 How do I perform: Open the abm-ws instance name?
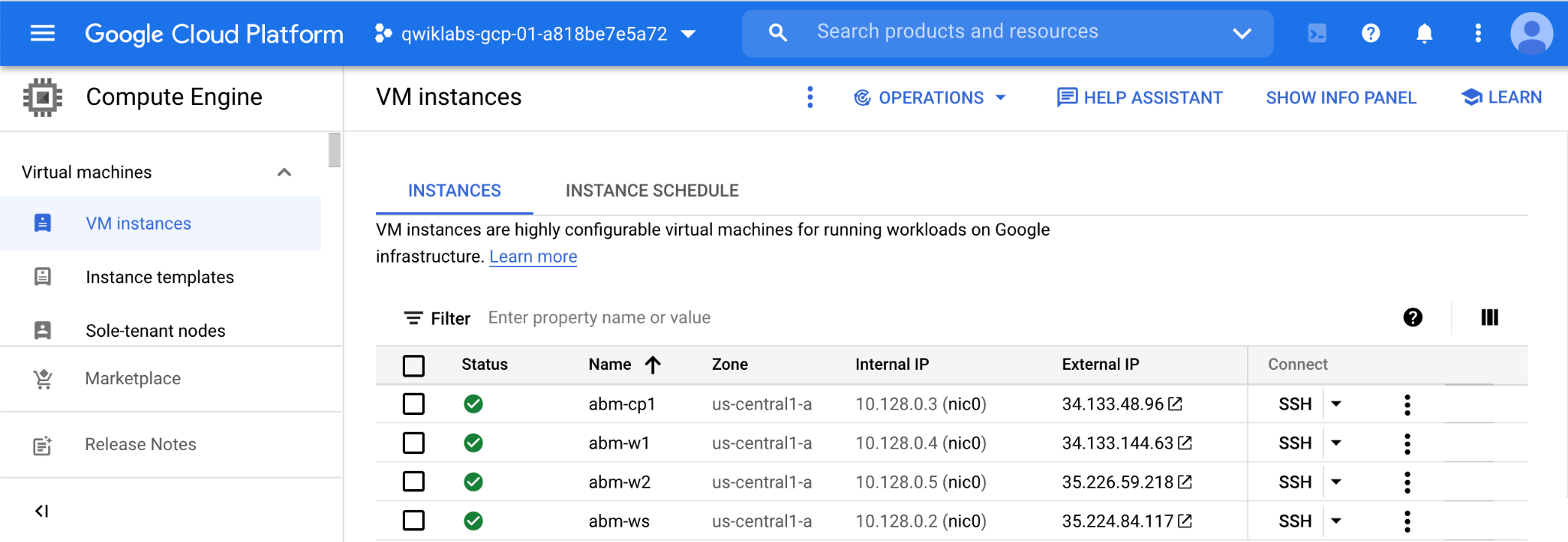(x=619, y=521)
